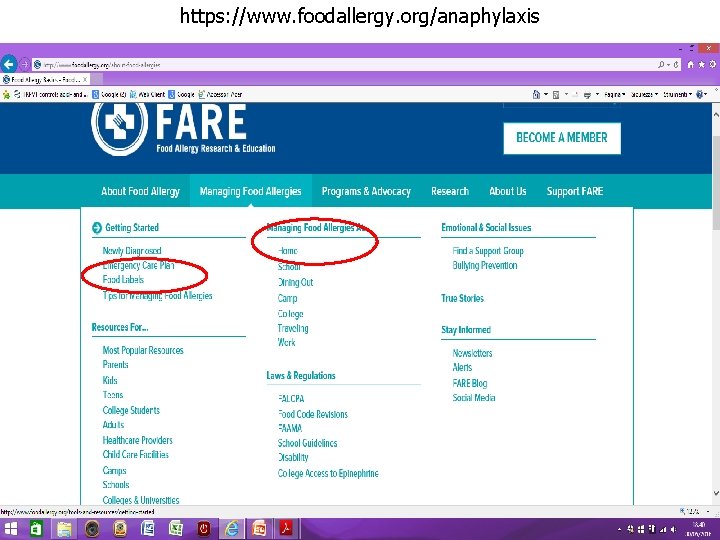The image size is (720, 540).
Task: Open the browser Tools gear icon
Action: coord(712,65)
